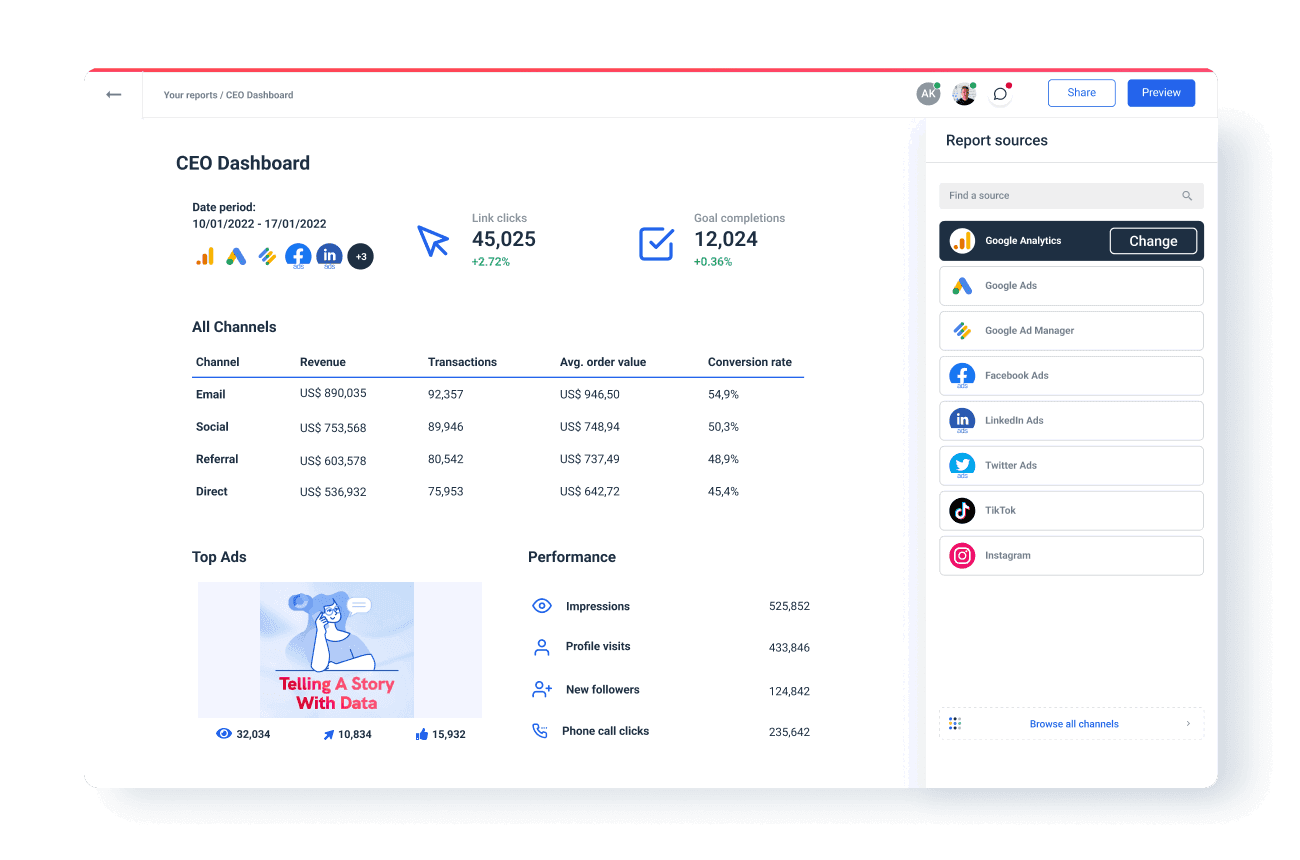The image size is (1300, 860).
Task: Click the Google Ad Manager source icon
Action: click(x=961, y=330)
